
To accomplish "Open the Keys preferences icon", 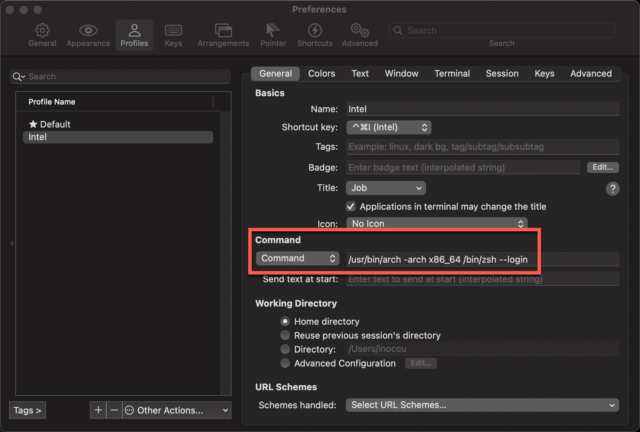I will [173, 35].
